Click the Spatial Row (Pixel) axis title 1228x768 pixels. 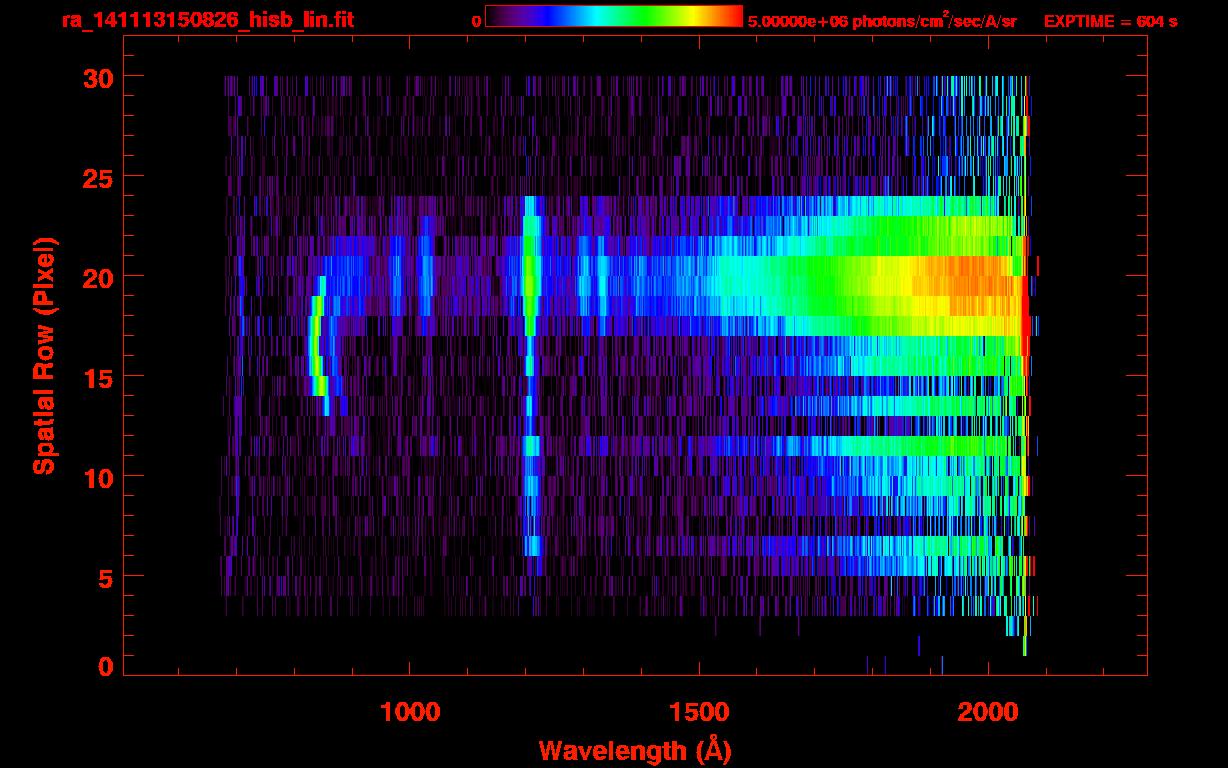pyautogui.click(x=44, y=356)
